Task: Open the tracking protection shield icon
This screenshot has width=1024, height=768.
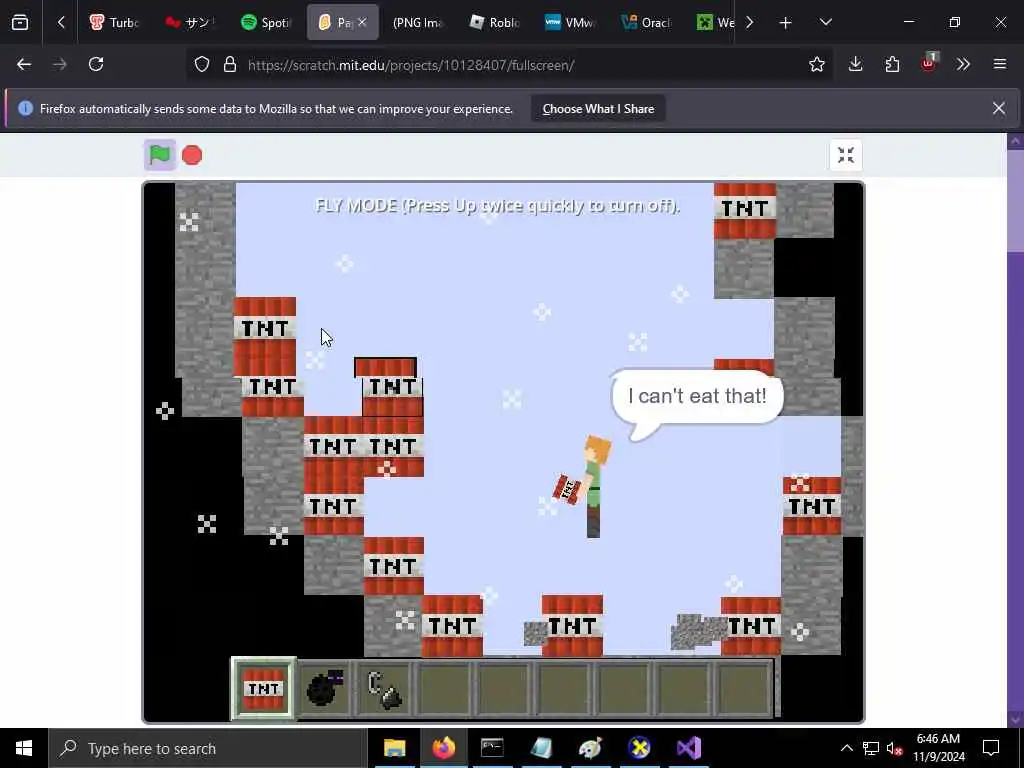Action: (x=202, y=64)
